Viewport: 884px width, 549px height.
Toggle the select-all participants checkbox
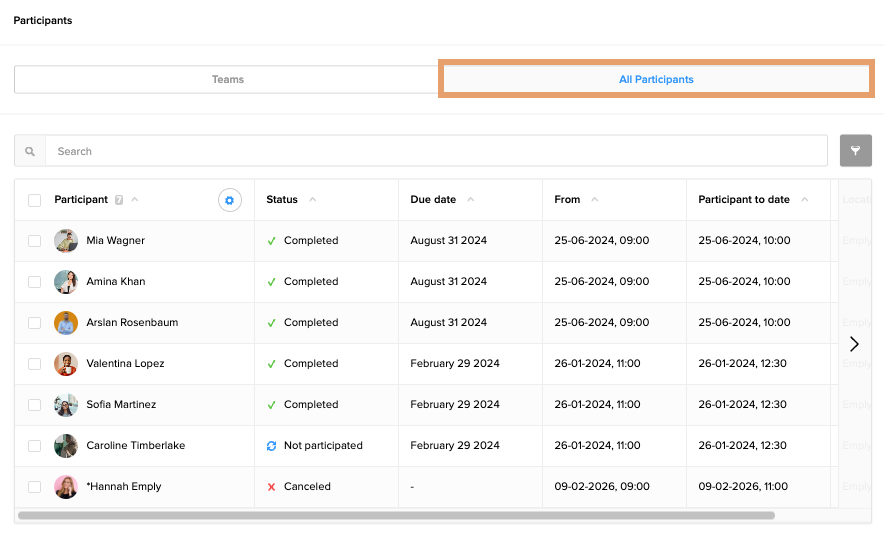click(x=35, y=200)
